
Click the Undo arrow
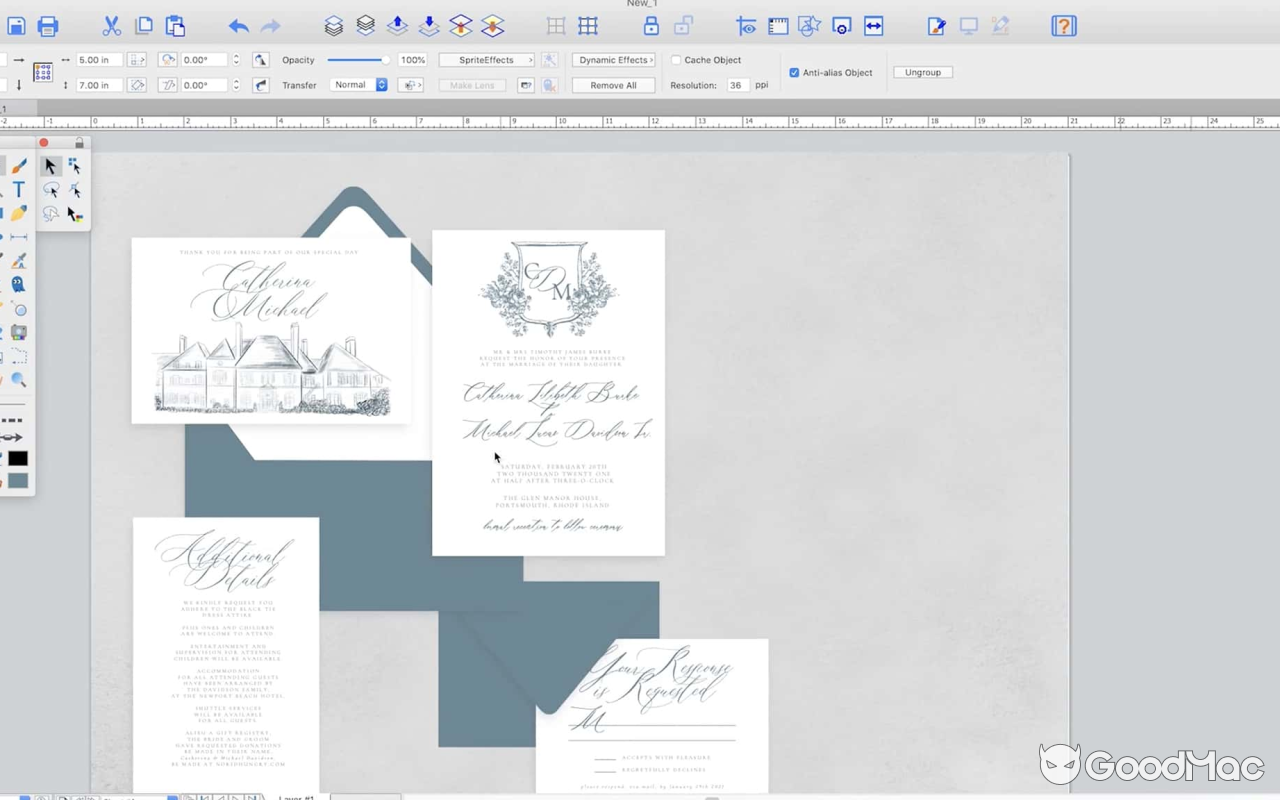tap(237, 25)
